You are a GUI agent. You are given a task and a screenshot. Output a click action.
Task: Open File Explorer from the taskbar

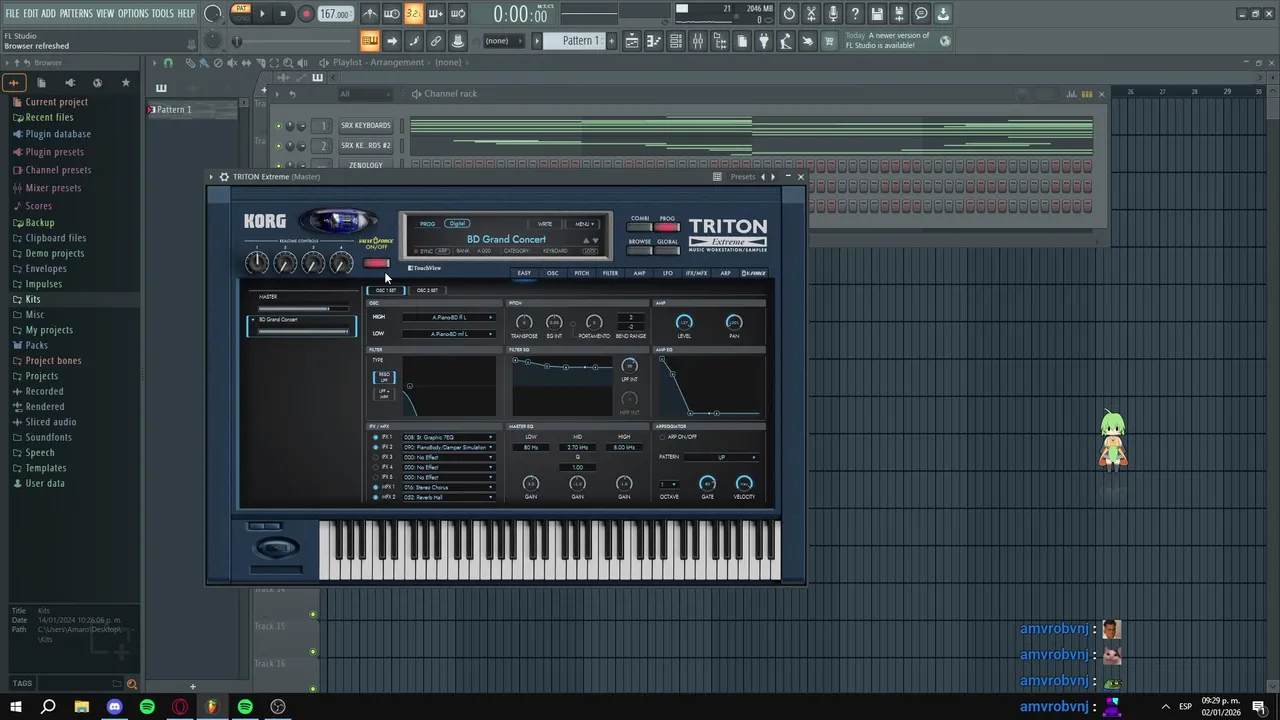81,707
